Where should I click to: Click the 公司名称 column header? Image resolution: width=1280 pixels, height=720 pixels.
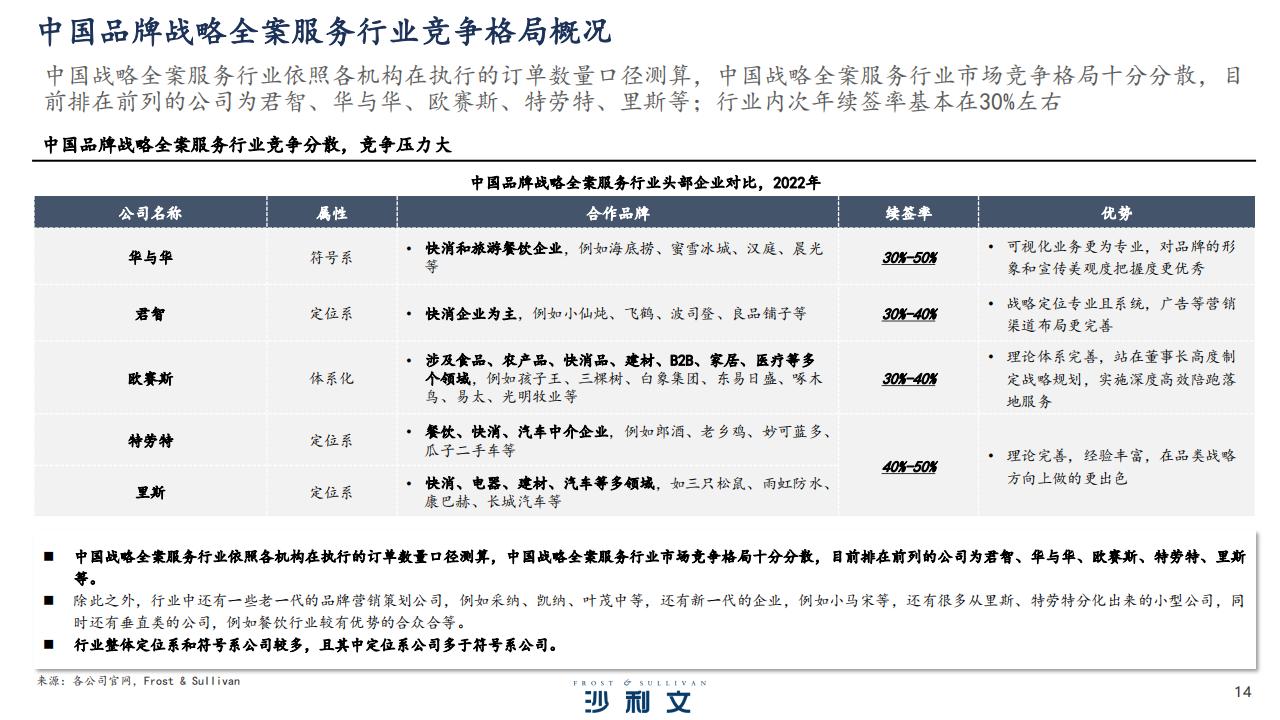tap(150, 213)
